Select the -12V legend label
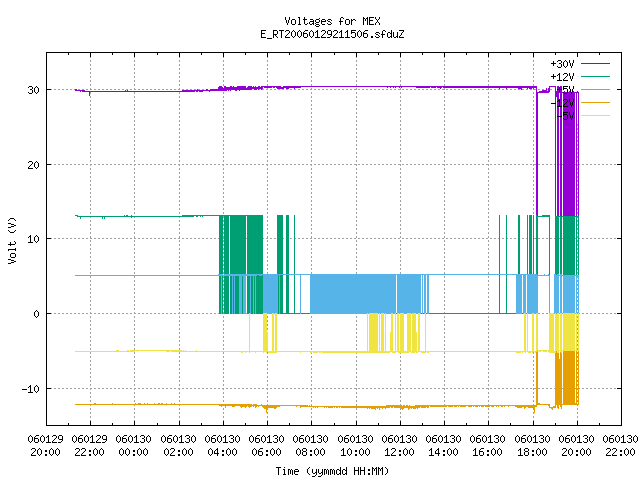Screen dimensions: 640x480 click(562, 103)
